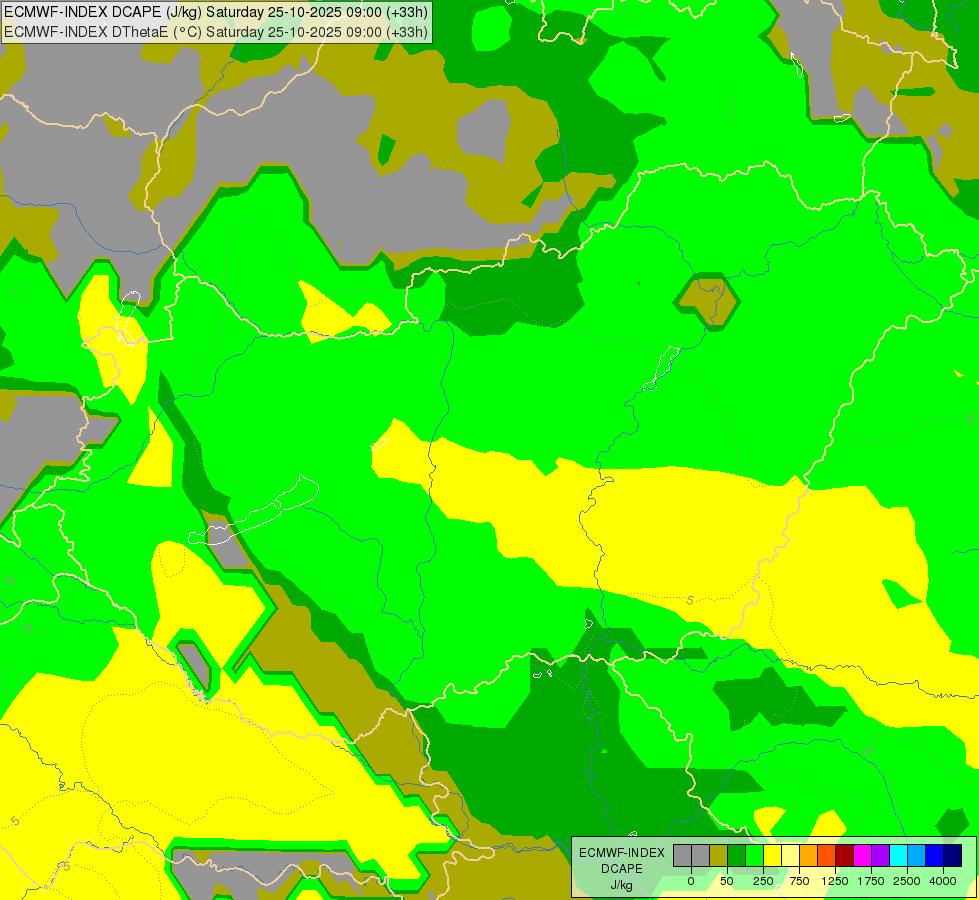The image size is (979, 900).
Task: Click the legend tick value 1750
Action: click(871, 881)
